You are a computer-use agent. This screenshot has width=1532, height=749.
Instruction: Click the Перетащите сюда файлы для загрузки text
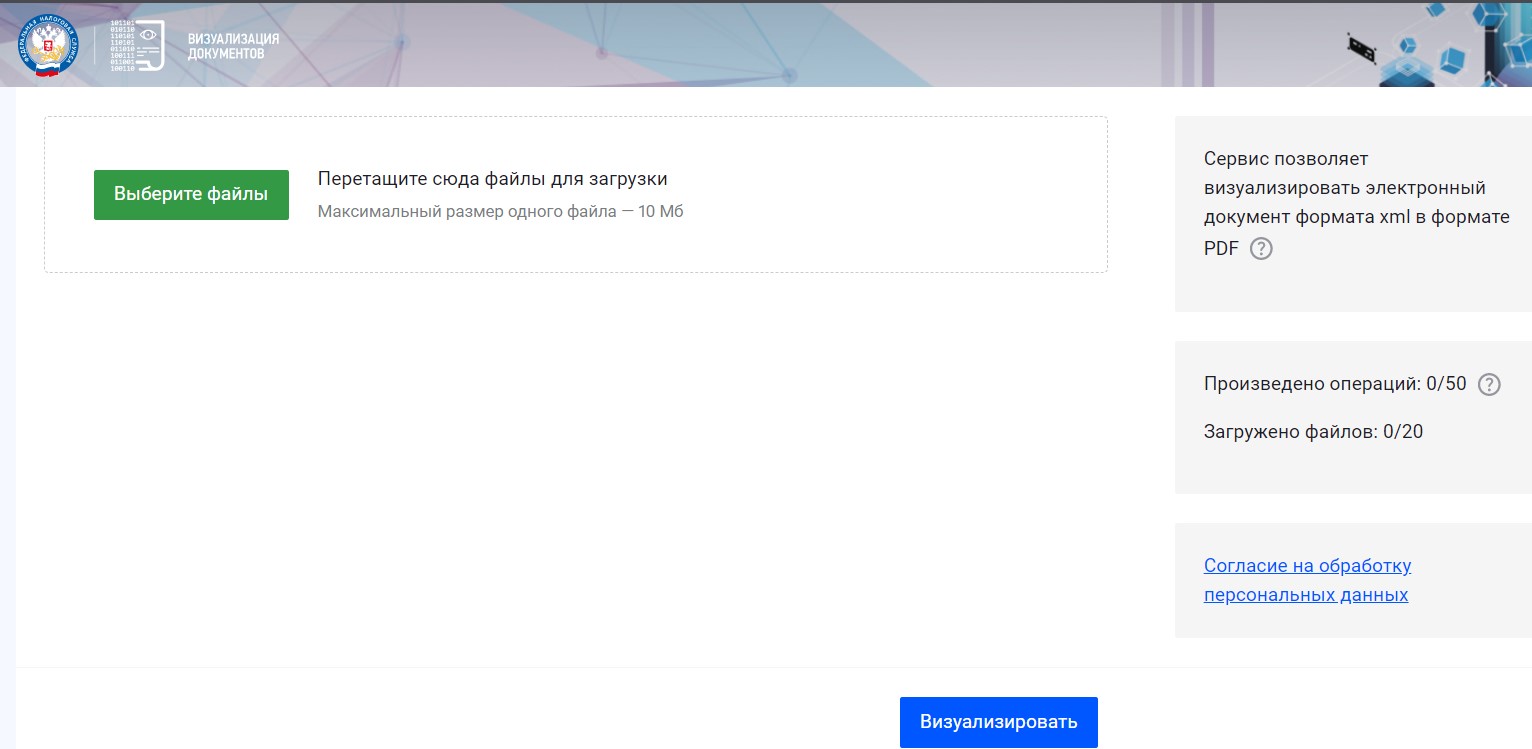492,179
